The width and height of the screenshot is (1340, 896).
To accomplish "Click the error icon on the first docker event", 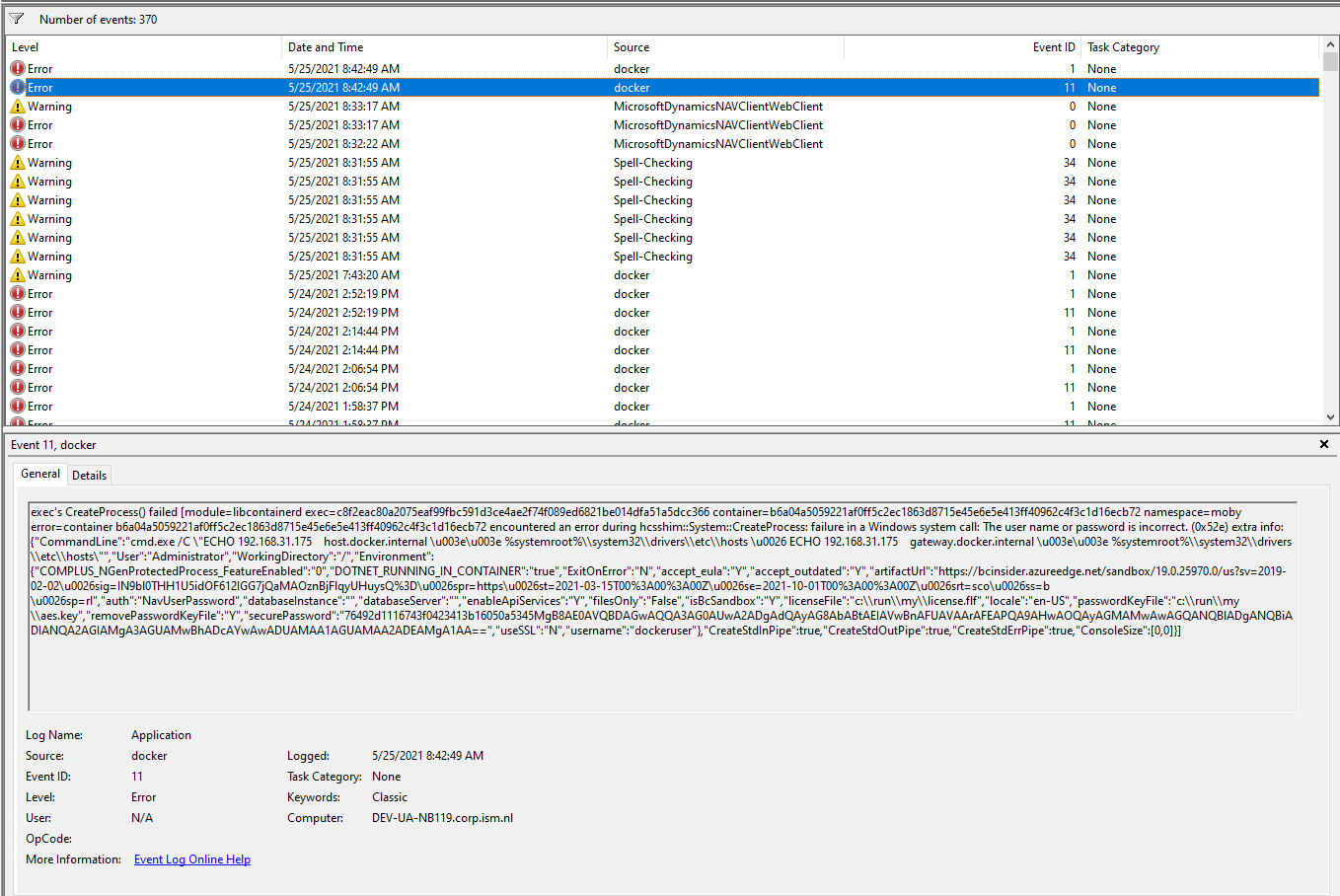I will point(16,68).
